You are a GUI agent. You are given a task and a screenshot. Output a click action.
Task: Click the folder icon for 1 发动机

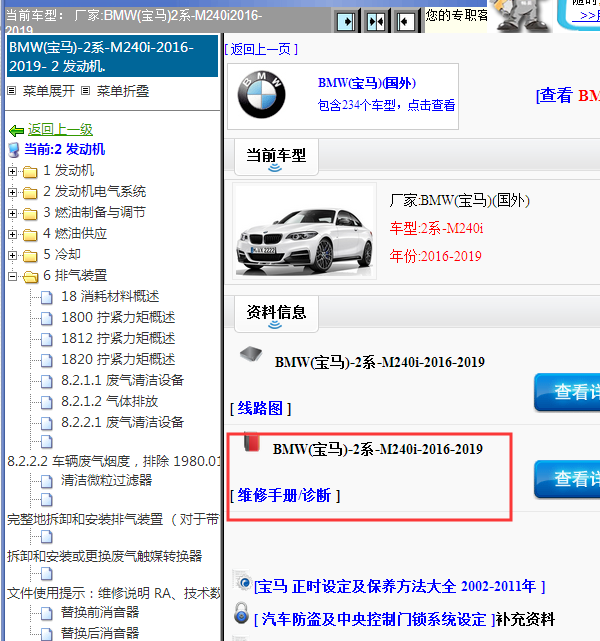pos(30,172)
